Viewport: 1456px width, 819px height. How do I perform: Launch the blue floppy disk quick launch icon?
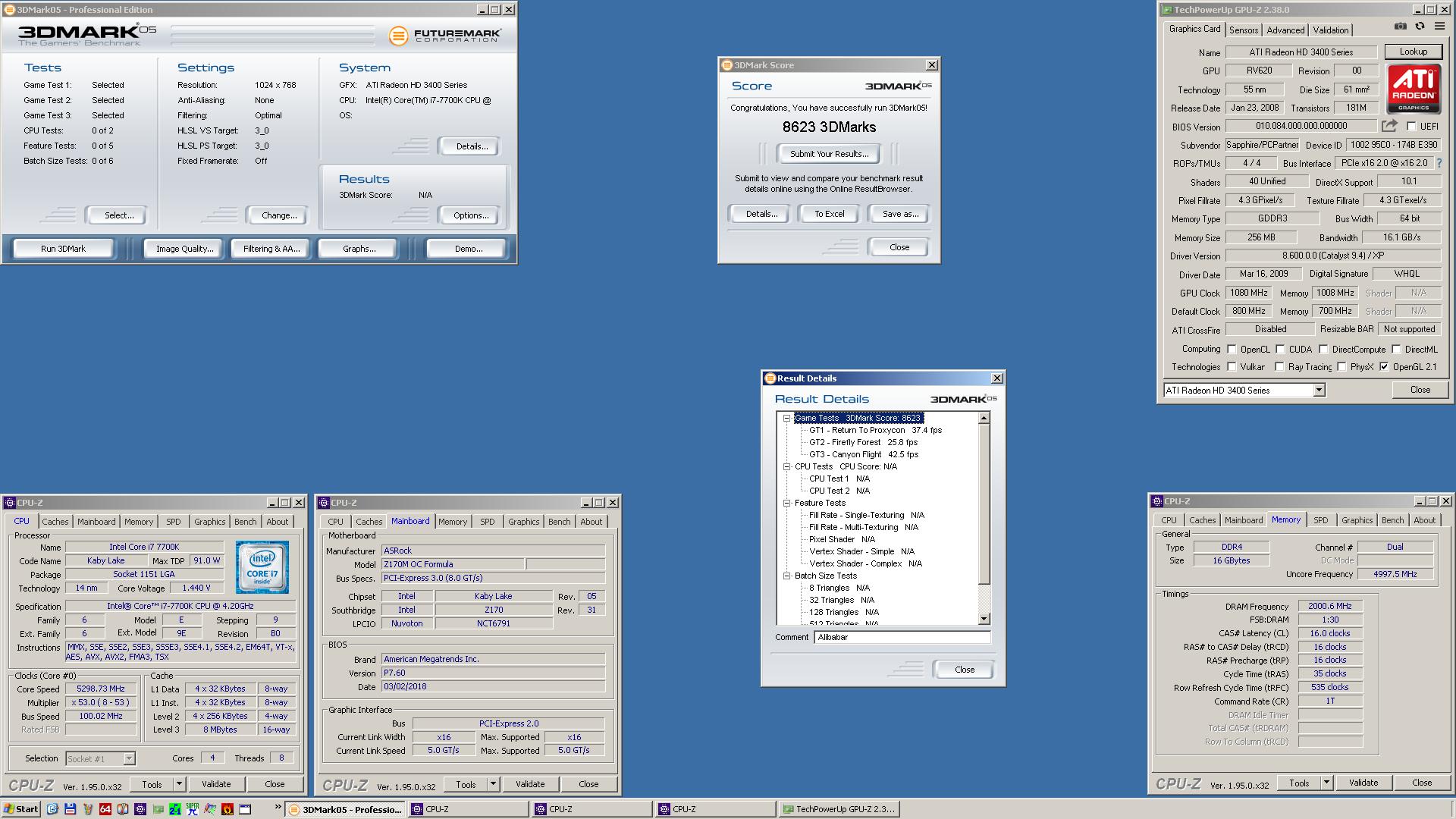pos(70,809)
